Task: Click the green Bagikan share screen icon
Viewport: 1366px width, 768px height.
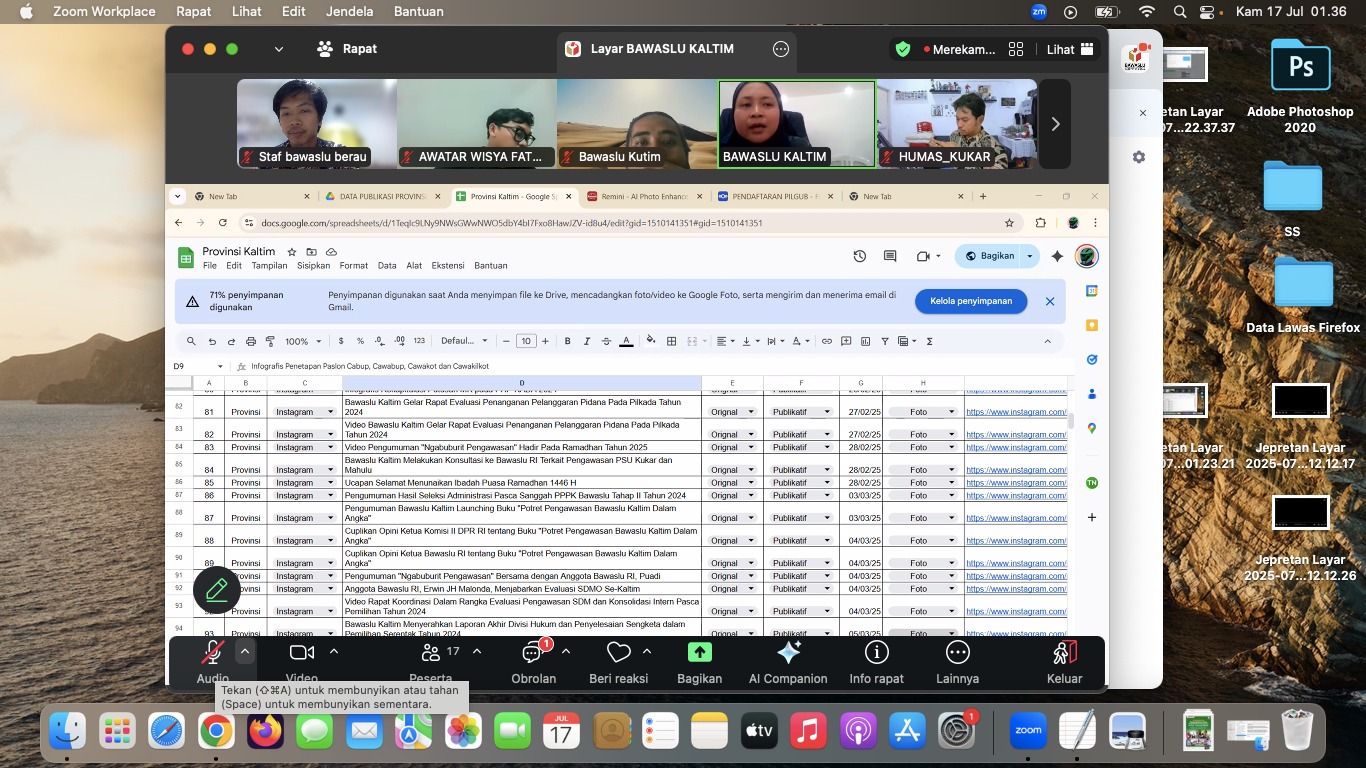Action: (699, 652)
